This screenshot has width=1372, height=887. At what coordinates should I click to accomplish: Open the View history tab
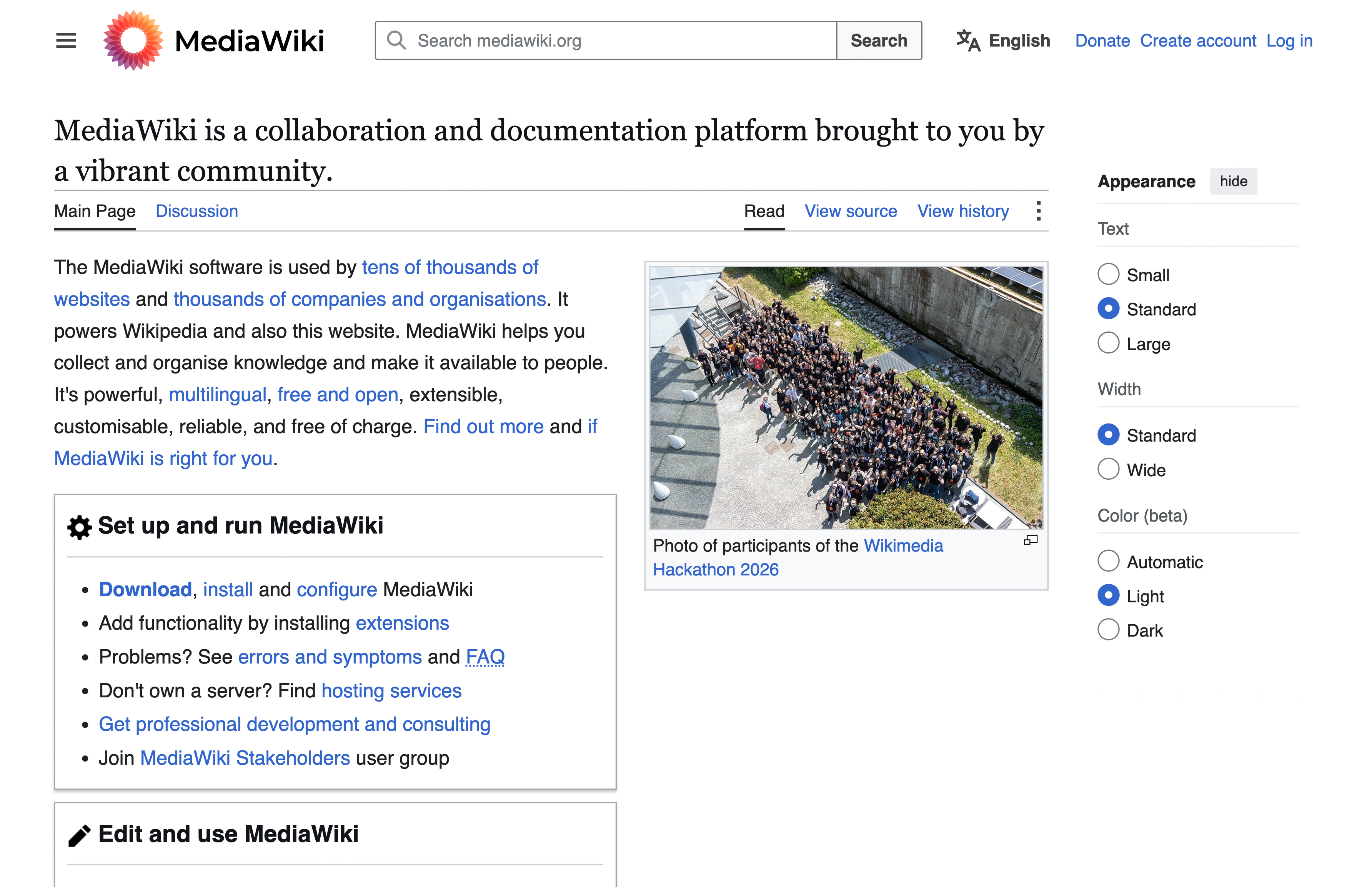(x=963, y=212)
